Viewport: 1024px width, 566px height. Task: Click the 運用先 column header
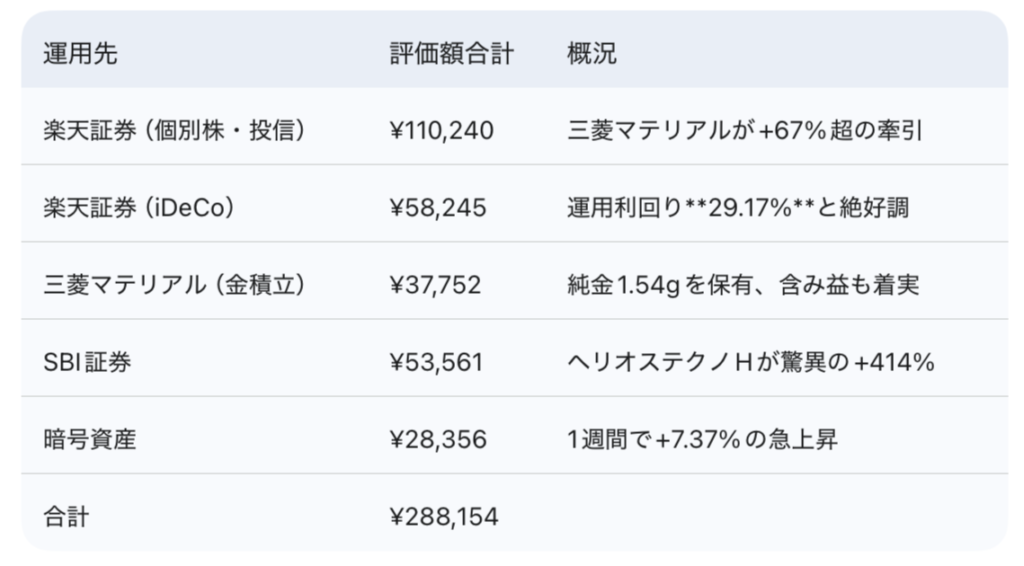click(x=80, y=53)
